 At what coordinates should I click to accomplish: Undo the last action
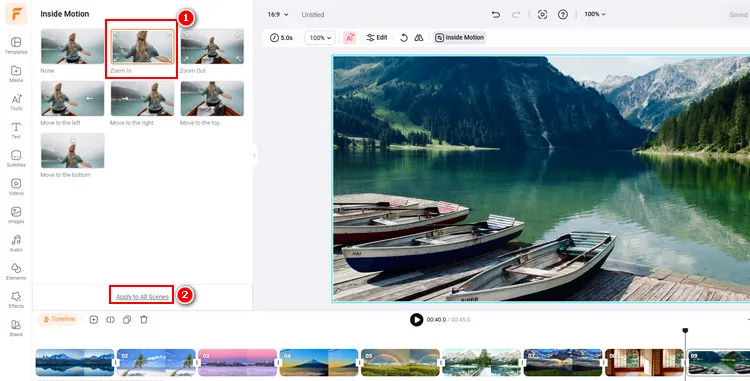[496, 14]
